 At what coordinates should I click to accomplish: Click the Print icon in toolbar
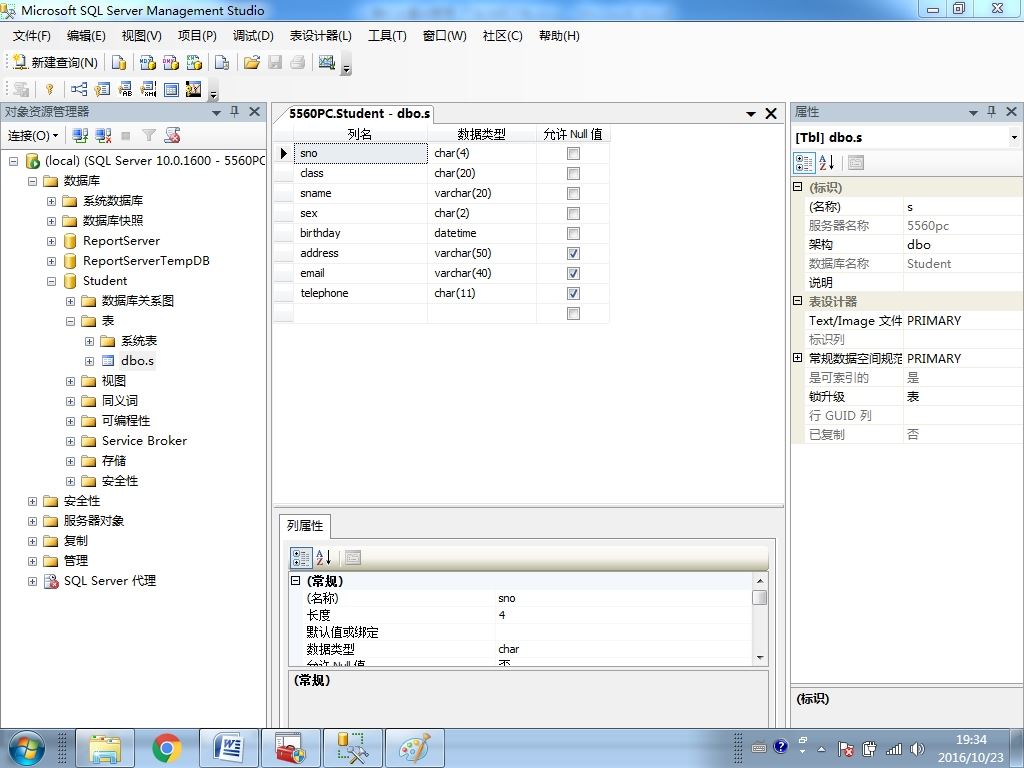(298, 62)
